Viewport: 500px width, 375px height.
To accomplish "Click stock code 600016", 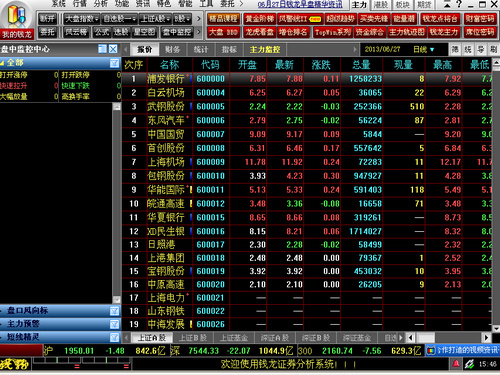I will point(210,231).
